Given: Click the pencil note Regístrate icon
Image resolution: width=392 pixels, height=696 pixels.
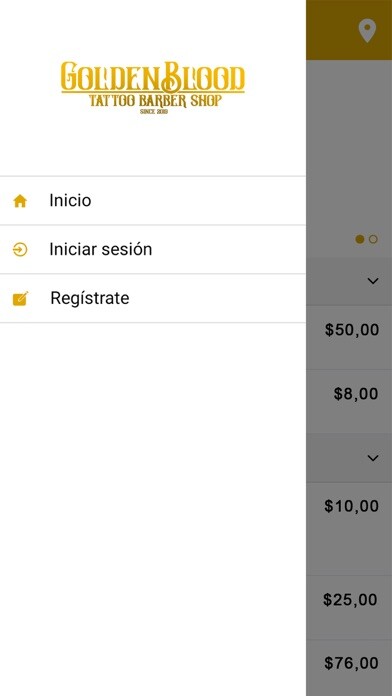Looking at the screenshot, I should (x=20, y=299).
